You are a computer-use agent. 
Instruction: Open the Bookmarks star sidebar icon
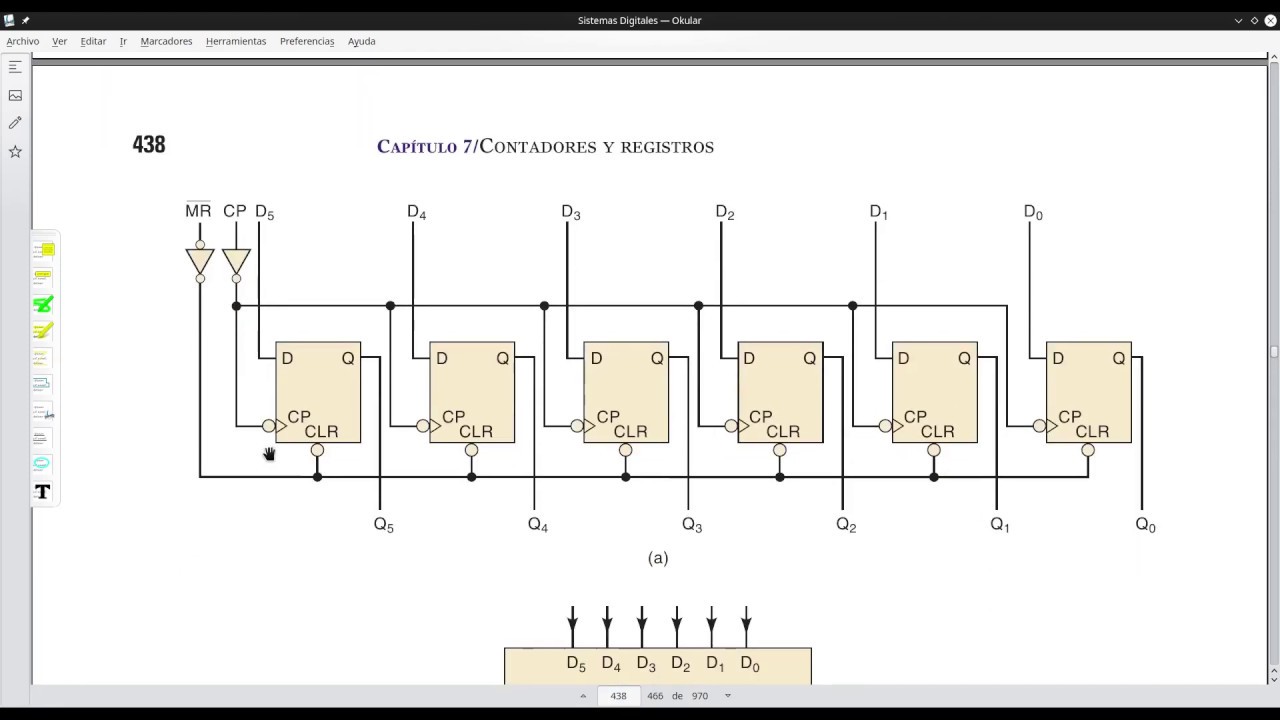click(15, 151)
